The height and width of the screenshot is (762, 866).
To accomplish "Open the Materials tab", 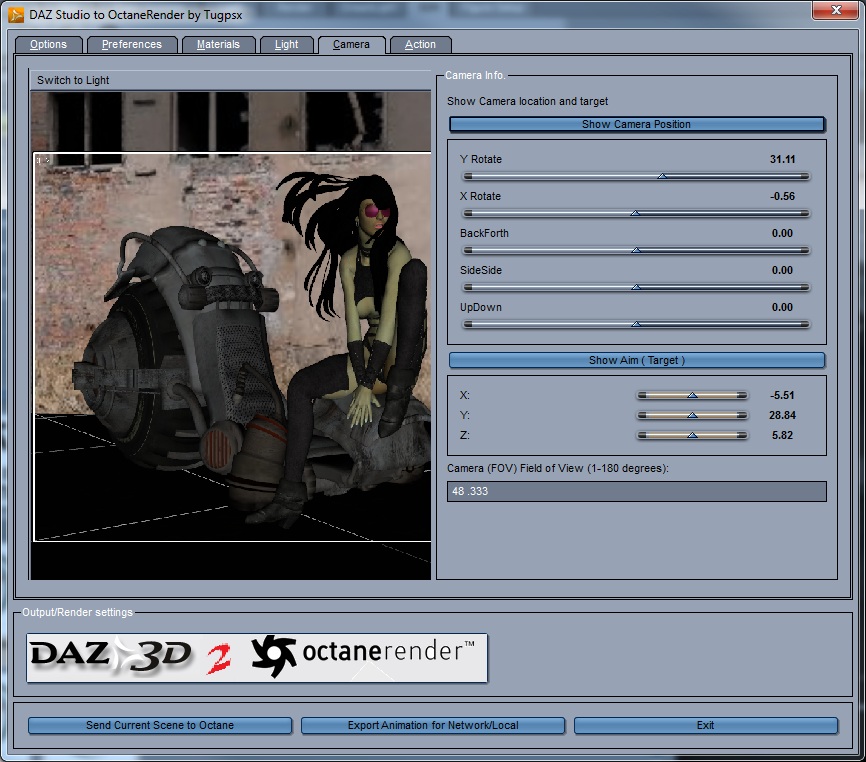I will [218, 45].
